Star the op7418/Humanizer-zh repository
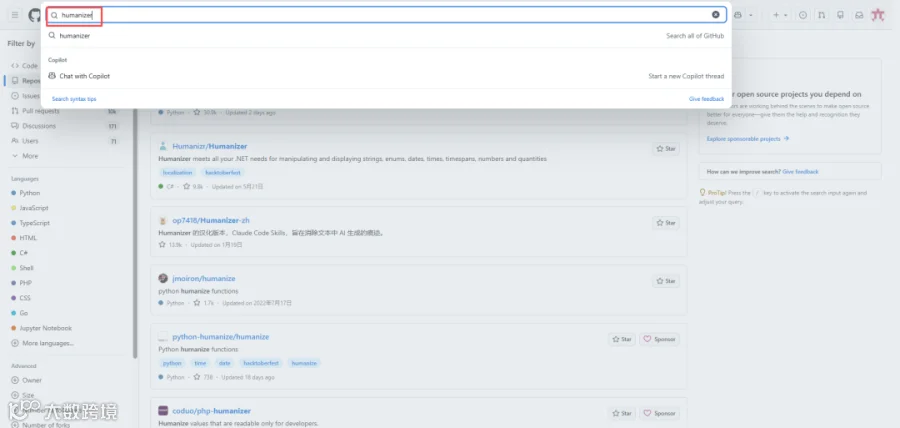 click(666, 223)
